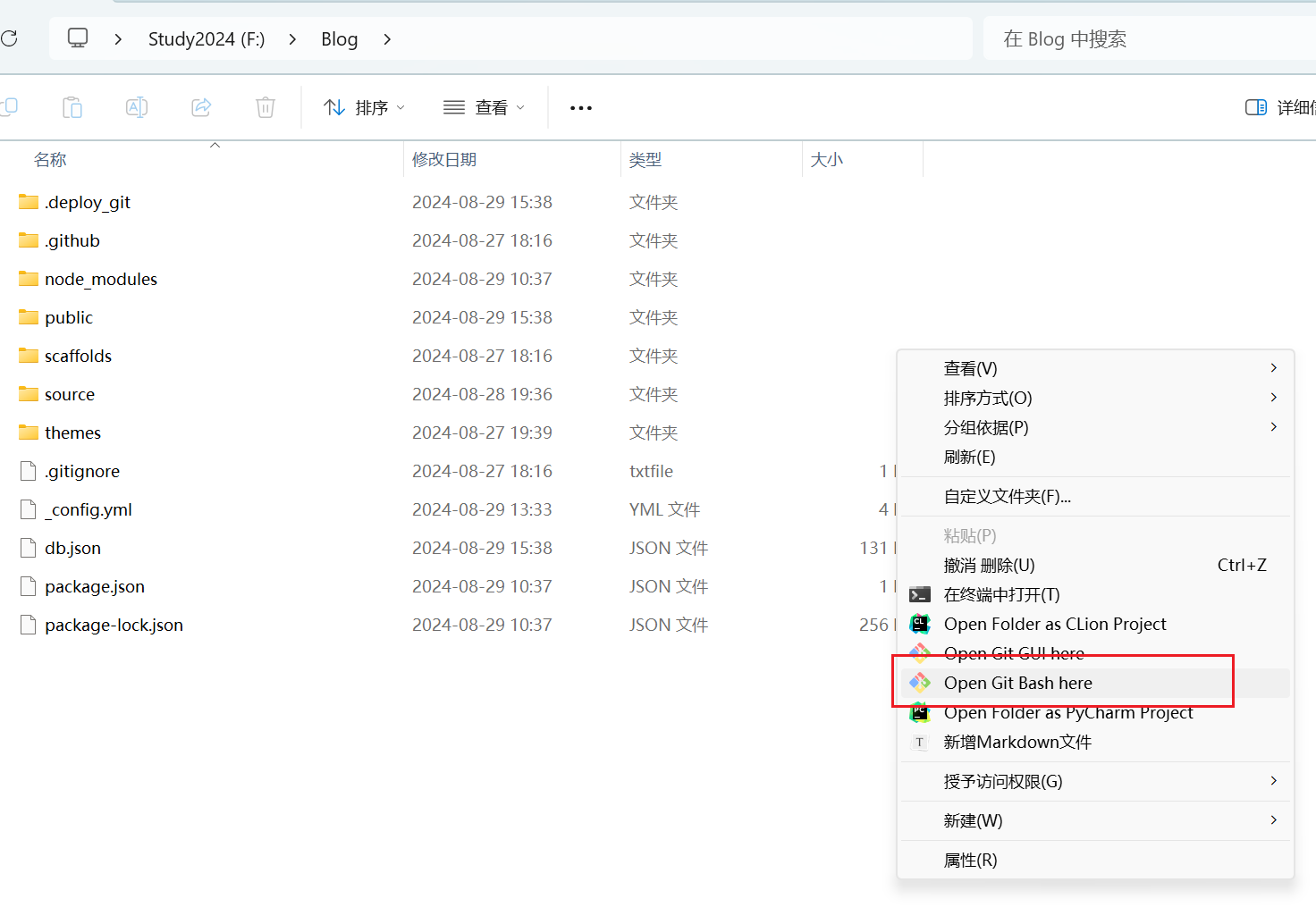Choose Open Folder as PyCharm Project

1095,712
